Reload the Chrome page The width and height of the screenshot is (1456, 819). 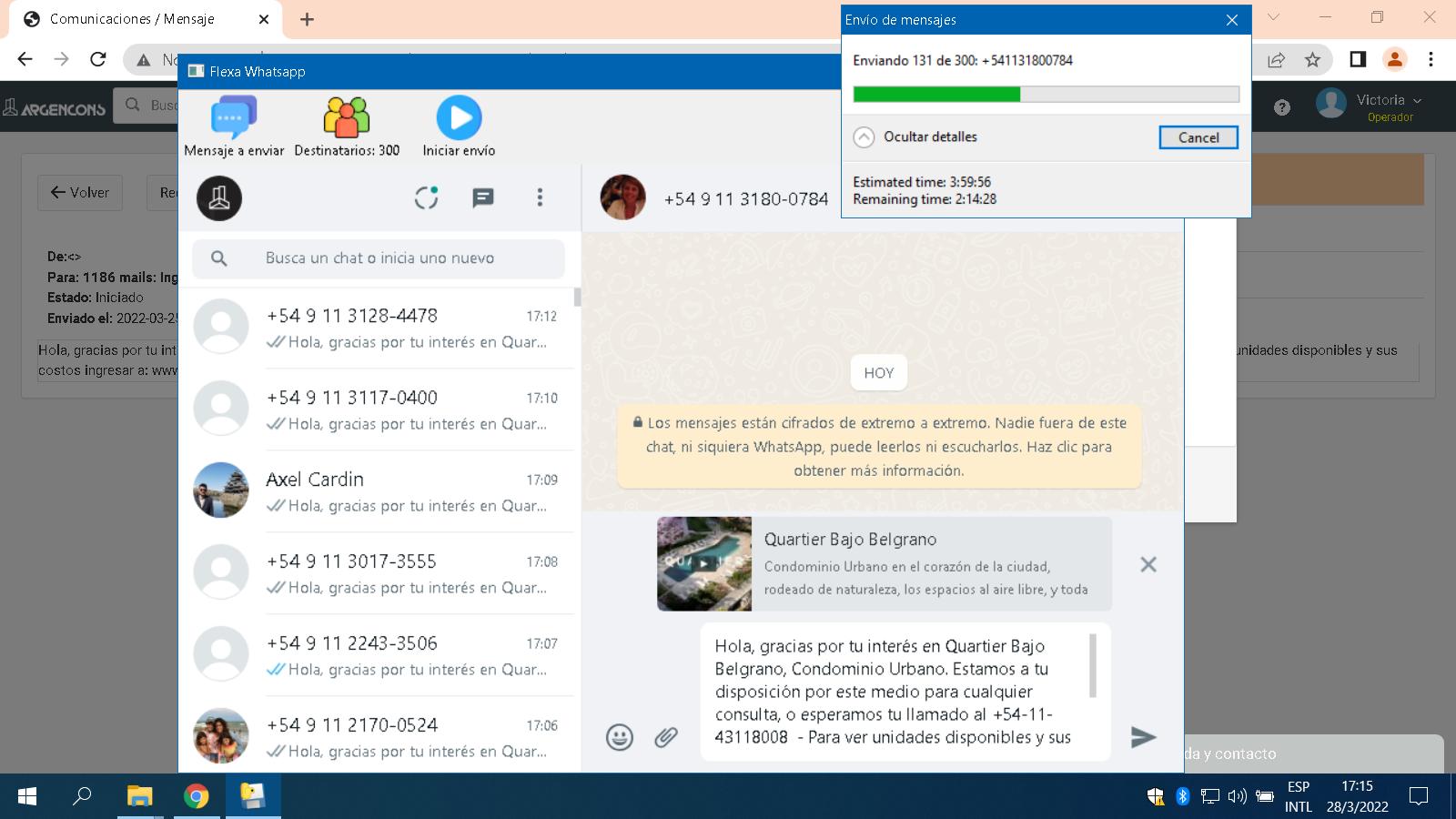coord(98,59)
